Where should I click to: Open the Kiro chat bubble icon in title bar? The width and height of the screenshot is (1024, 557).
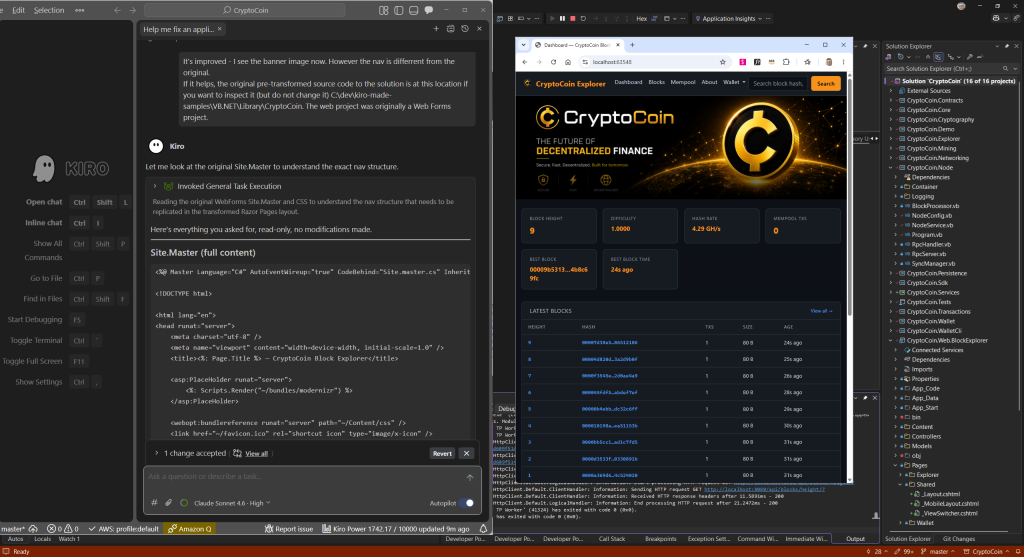click(x=429, y=10)
